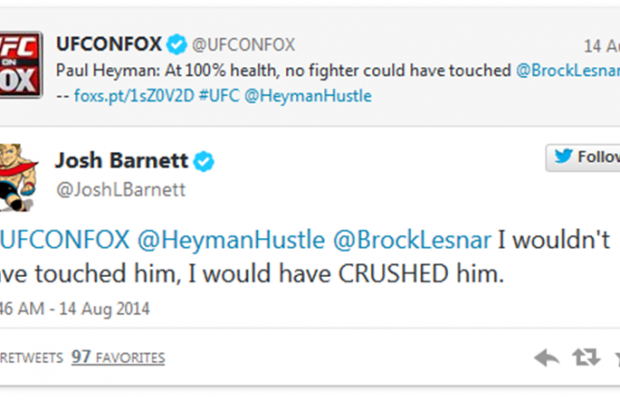620x400 pixels.
Task: Open Josh Barnett's profile name
Action: click(124, 162)
